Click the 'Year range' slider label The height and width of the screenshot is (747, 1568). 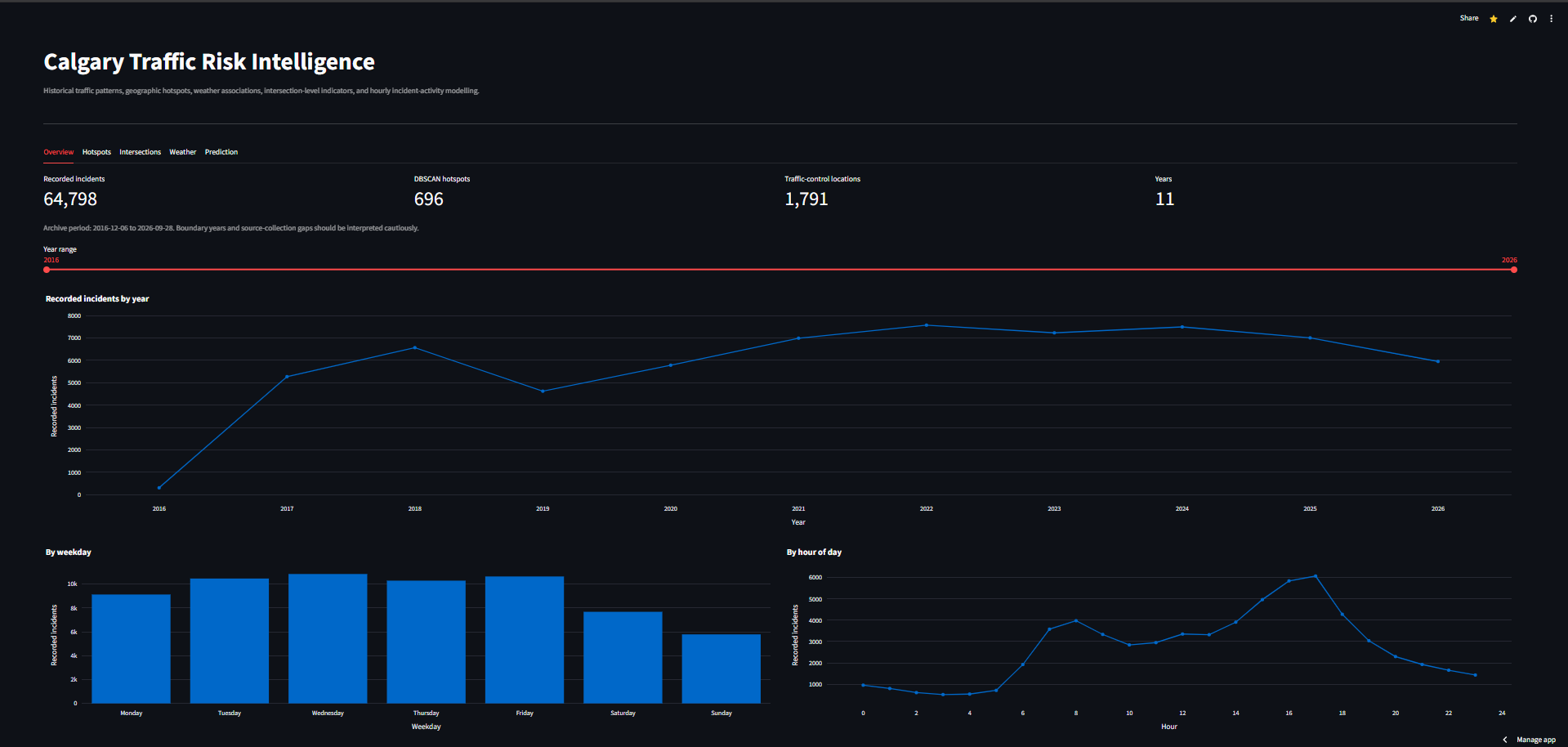[60, 249]
